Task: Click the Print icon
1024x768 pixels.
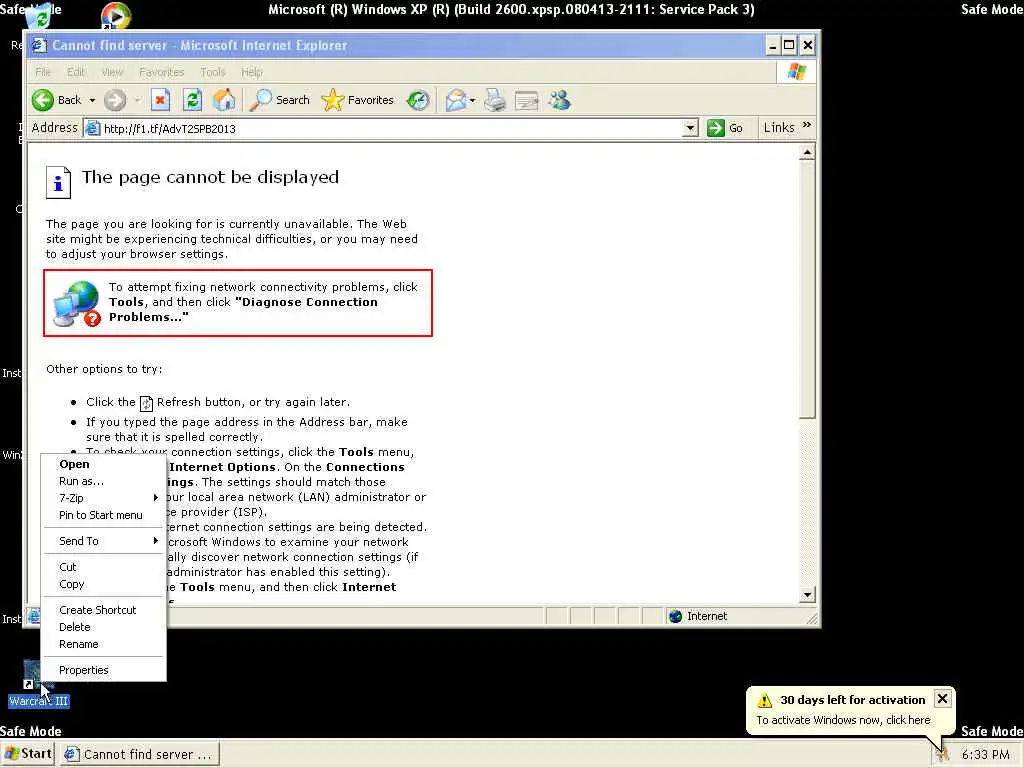Action: point(495,100)
